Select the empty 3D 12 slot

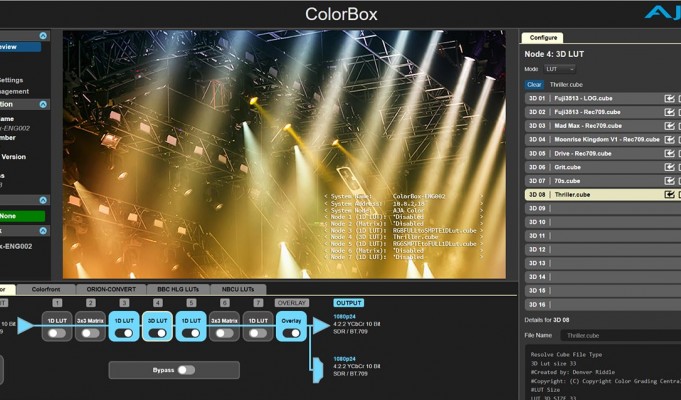[x=603, y=250]
